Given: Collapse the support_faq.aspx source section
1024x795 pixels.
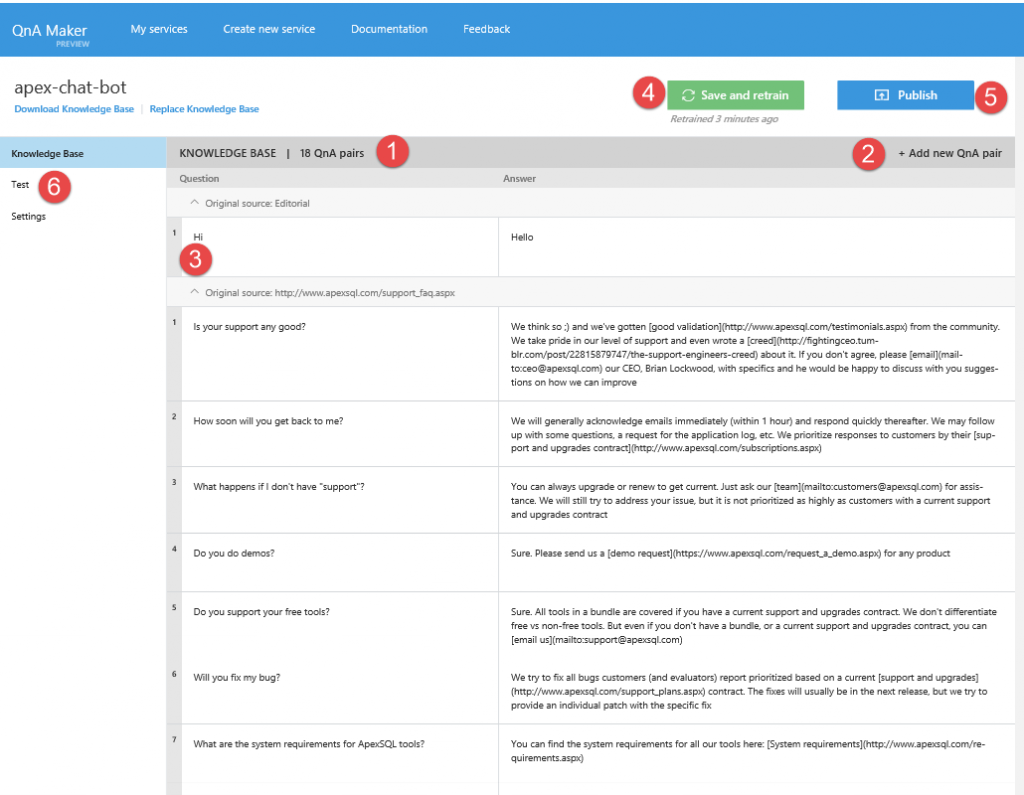Looking at the screenshot, I should [x=196, y=292].
